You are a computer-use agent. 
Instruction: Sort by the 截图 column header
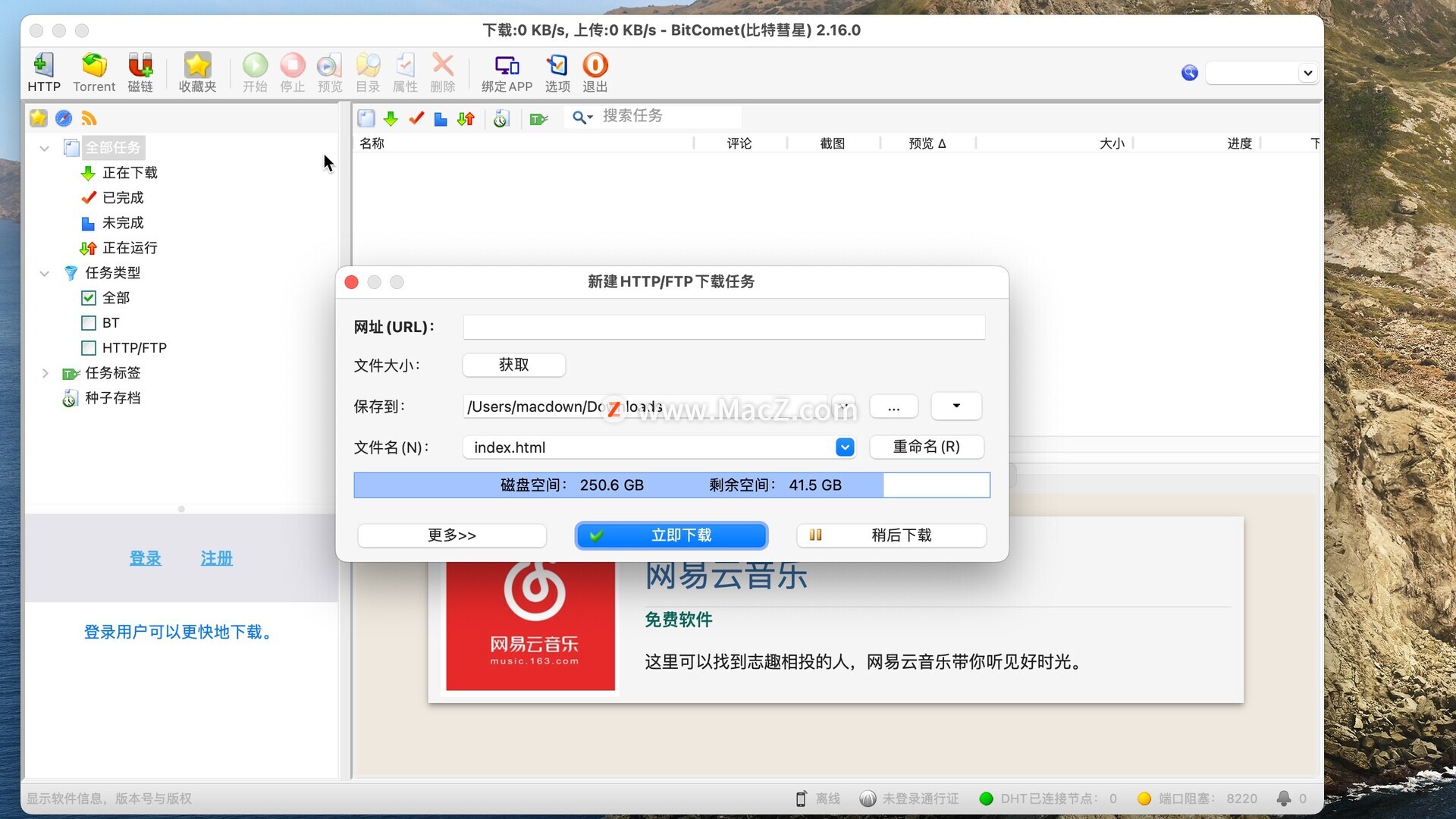(x=833, y=143)
